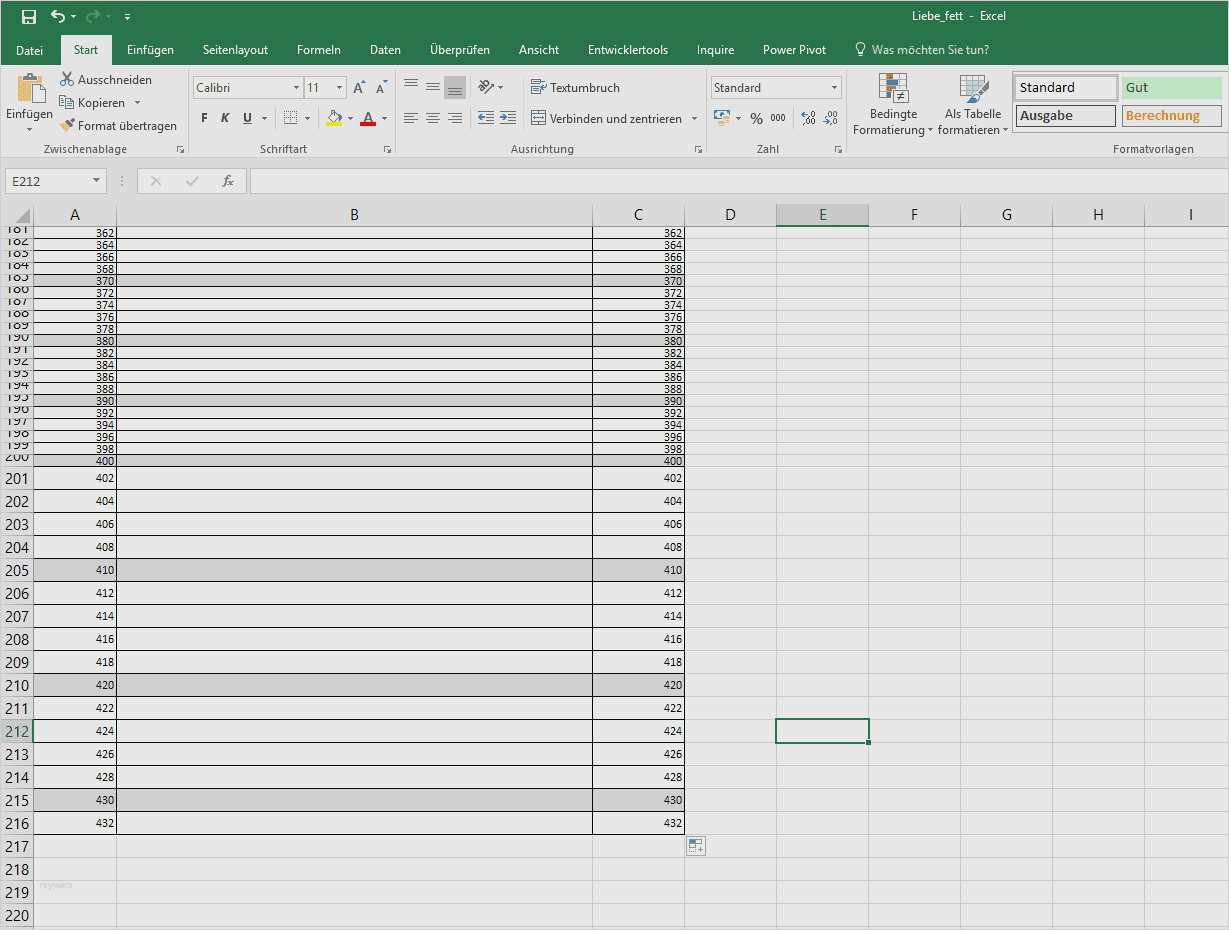
Task: Click the formula bar input field
Action: tap(738, 181)
